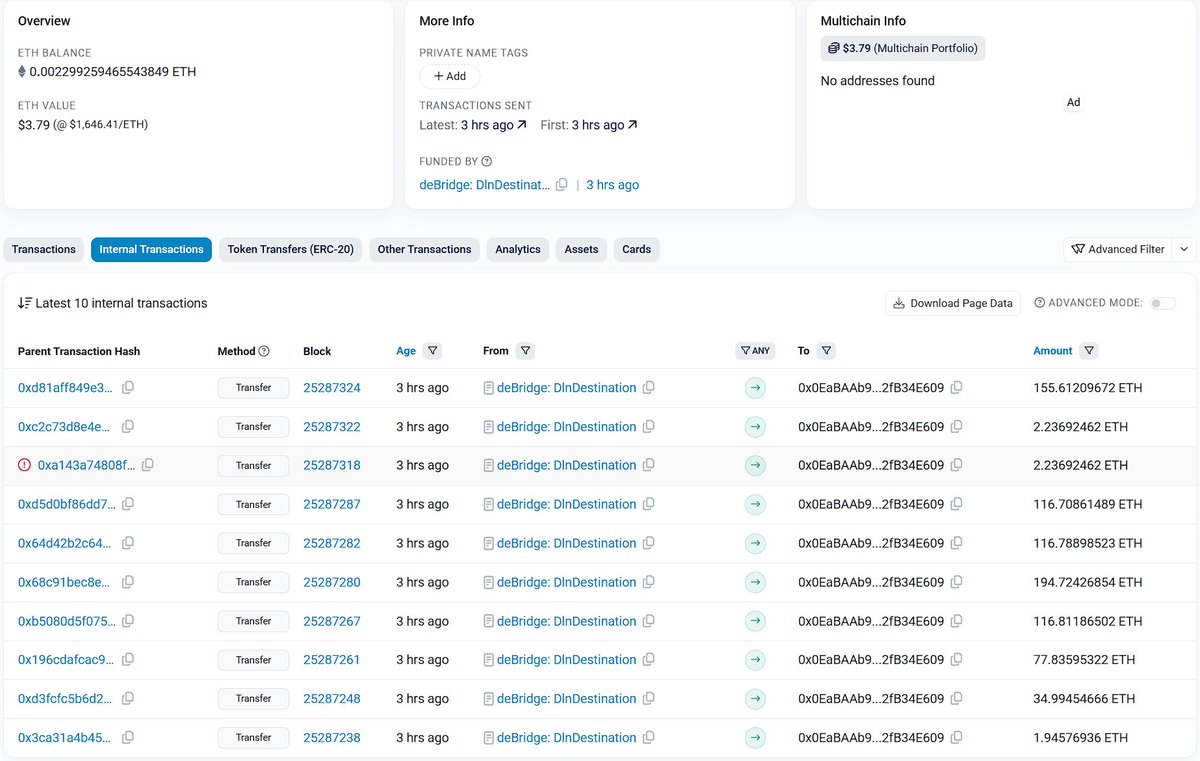This screenshot has width=1200, height=761.
Task: Switch to the Transactions tab
Action: click(x=44, y=249)
